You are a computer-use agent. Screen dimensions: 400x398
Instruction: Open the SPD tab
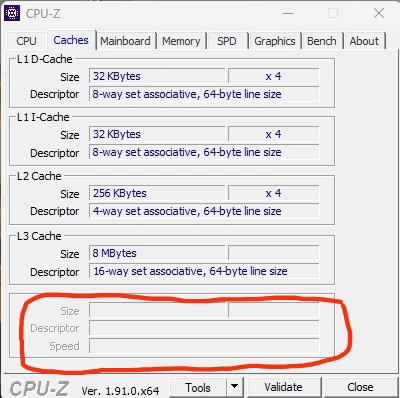[x=227, y=41]
